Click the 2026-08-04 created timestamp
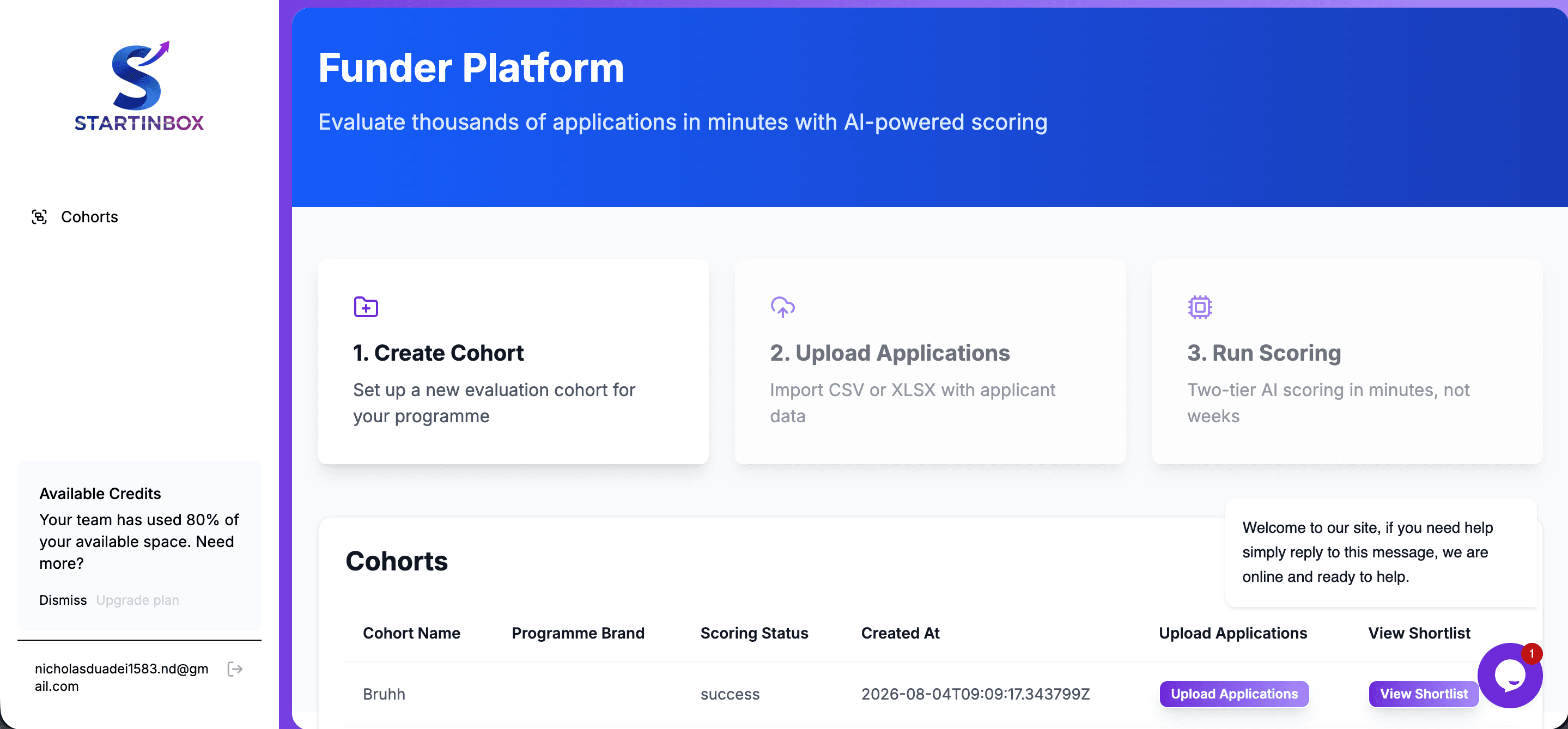The image size is (1568, 729). click(x=975, y=694)
